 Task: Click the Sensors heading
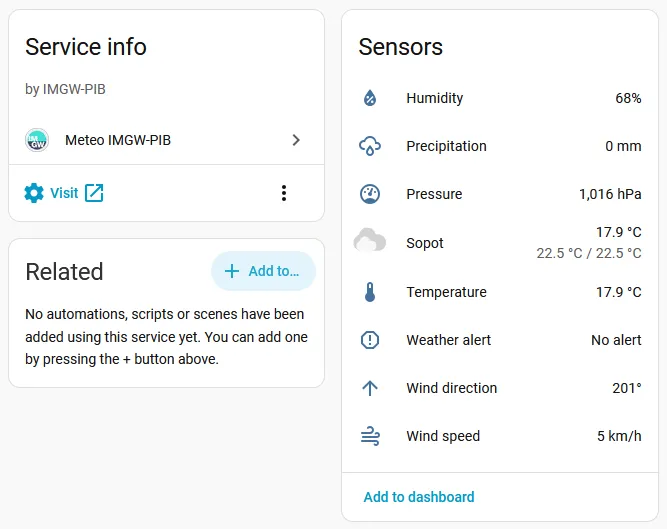(x=400, y=47)
